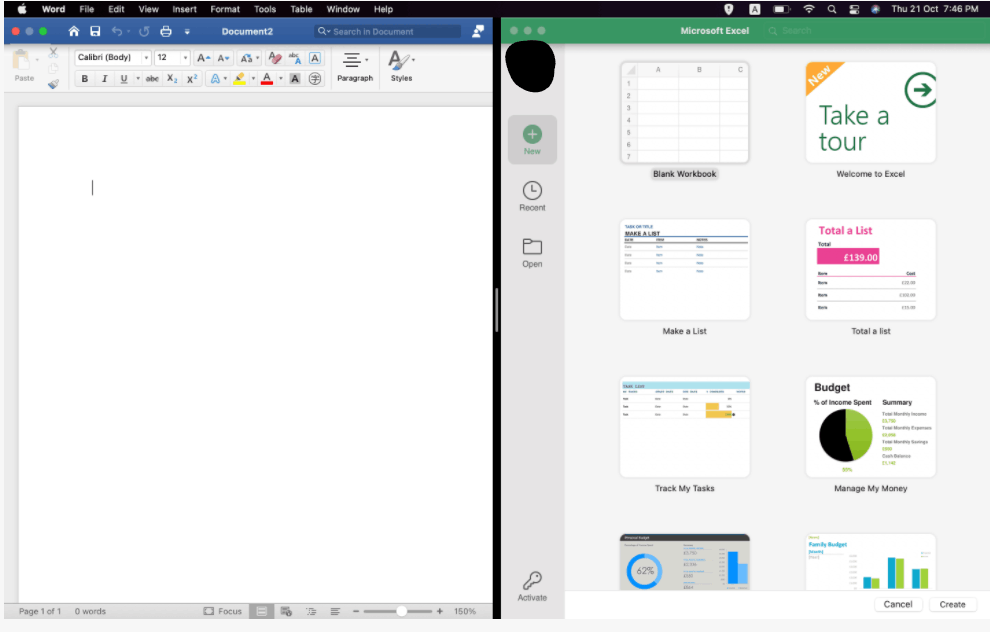Open Recent files in Excel sidebar
Image resolution: width=990 pixels, height=632 pixels.
(532, 196)
